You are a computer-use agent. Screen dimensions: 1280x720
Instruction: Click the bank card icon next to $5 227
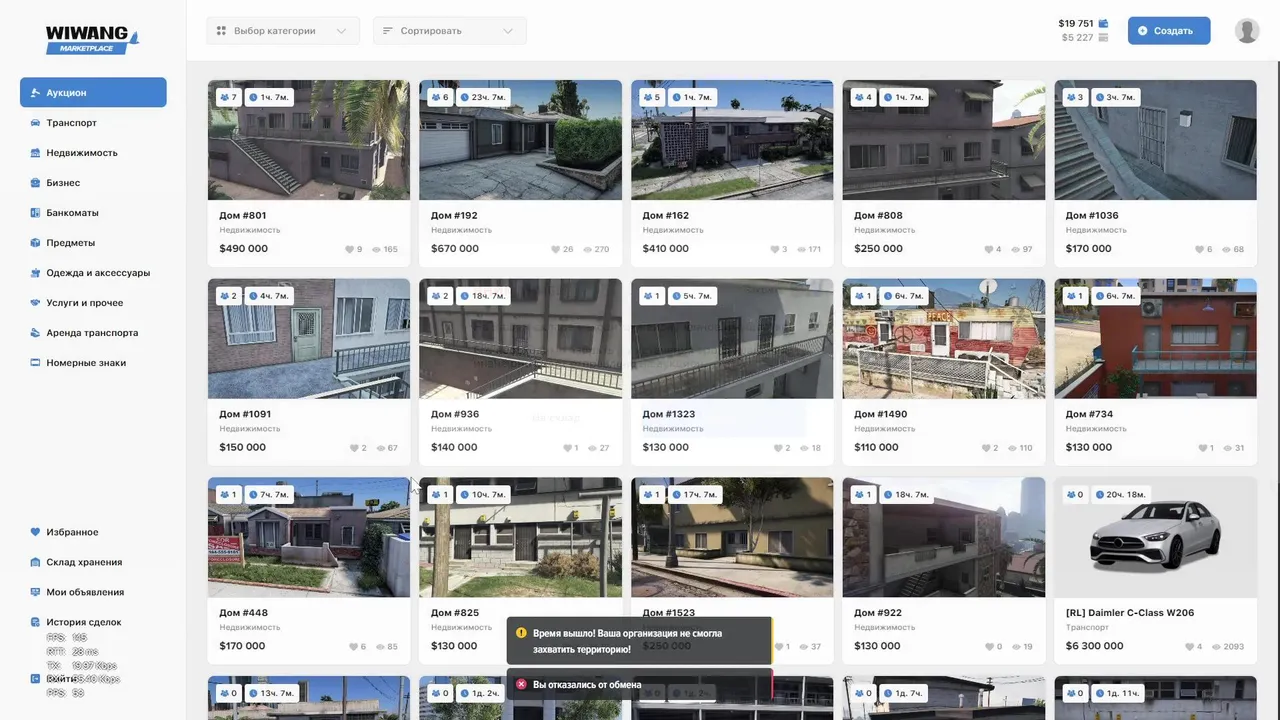(1103, 38)
